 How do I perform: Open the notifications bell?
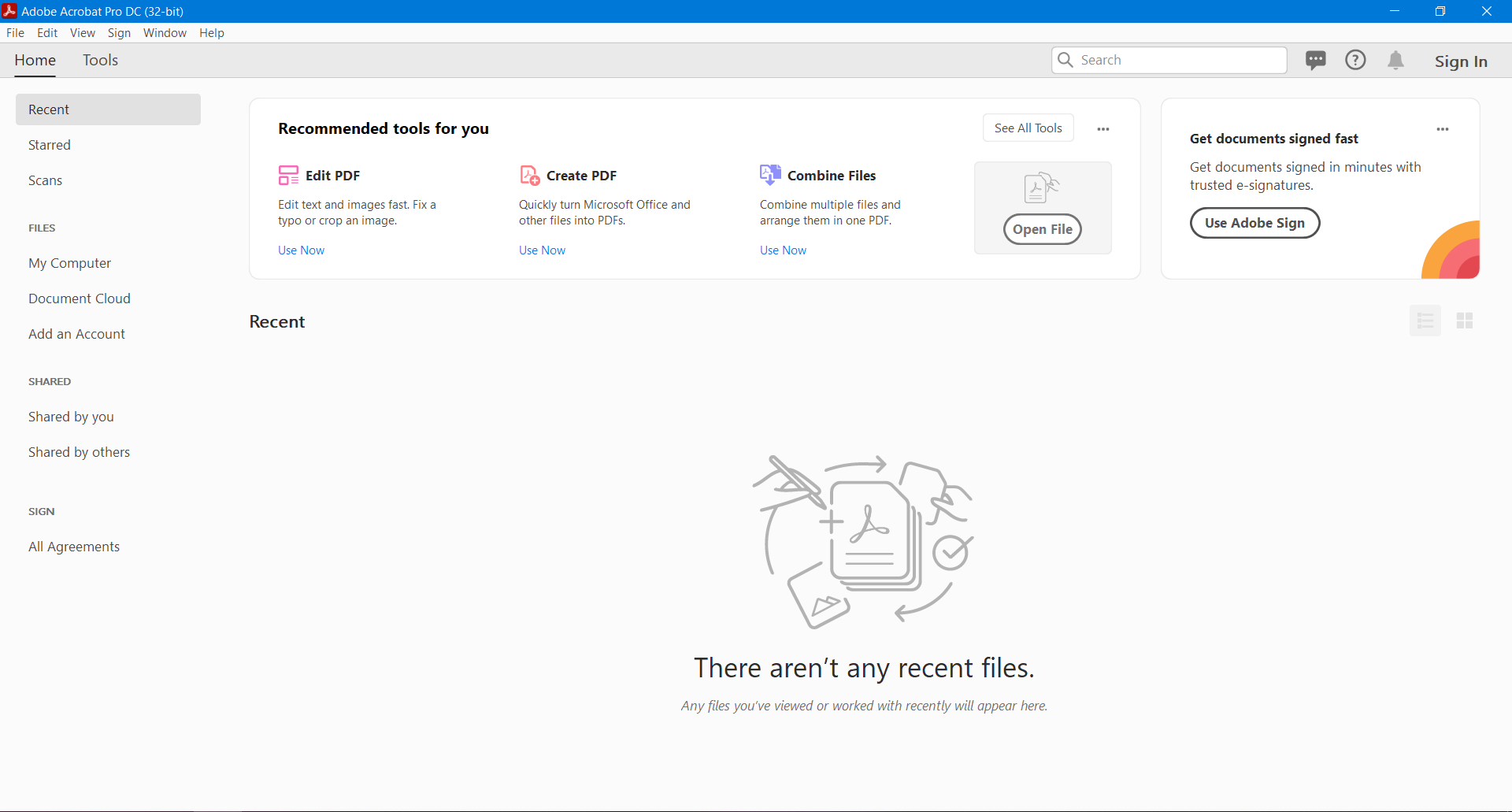click(1395, 61)
